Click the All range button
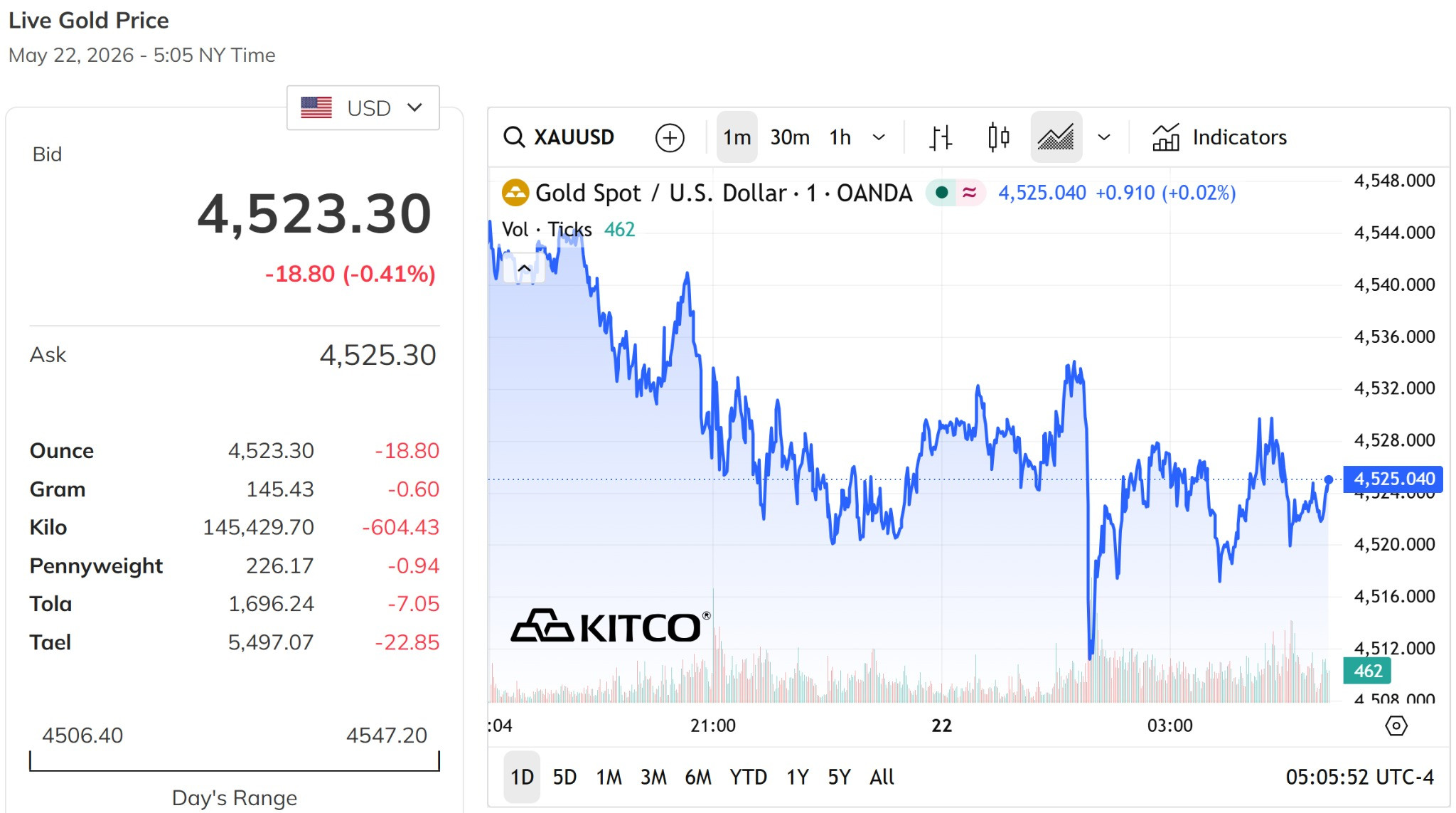 (882, 777)
